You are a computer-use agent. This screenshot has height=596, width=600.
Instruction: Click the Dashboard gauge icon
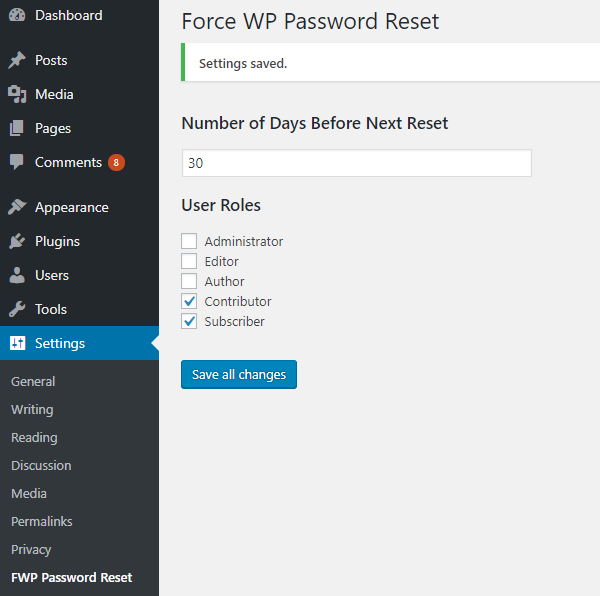point(17,15)
